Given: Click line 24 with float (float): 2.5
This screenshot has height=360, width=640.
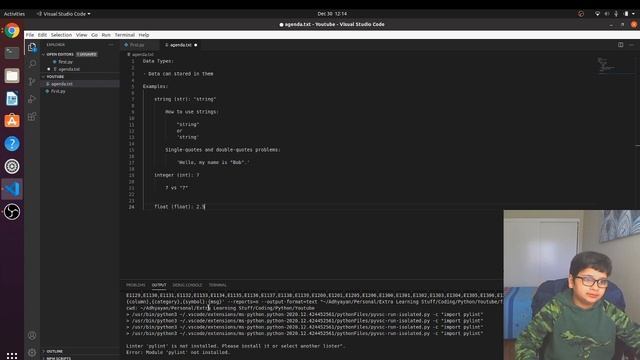Looking at the screenshot, I should tap(180, 207).
